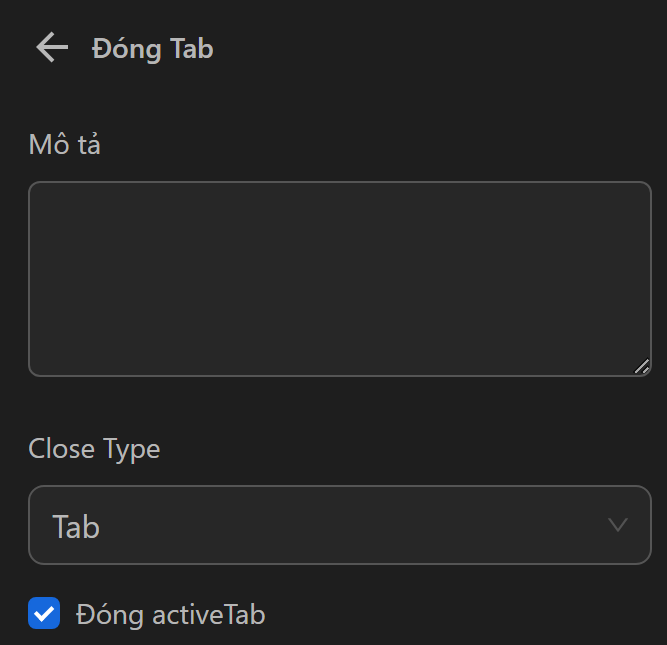
Task: Open the Close Type dropdown
Action: tap(340, 525)
